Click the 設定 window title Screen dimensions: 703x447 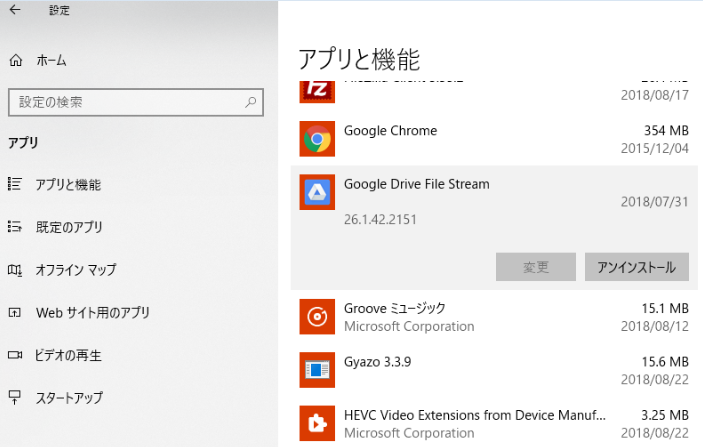[x=59, y=10]
